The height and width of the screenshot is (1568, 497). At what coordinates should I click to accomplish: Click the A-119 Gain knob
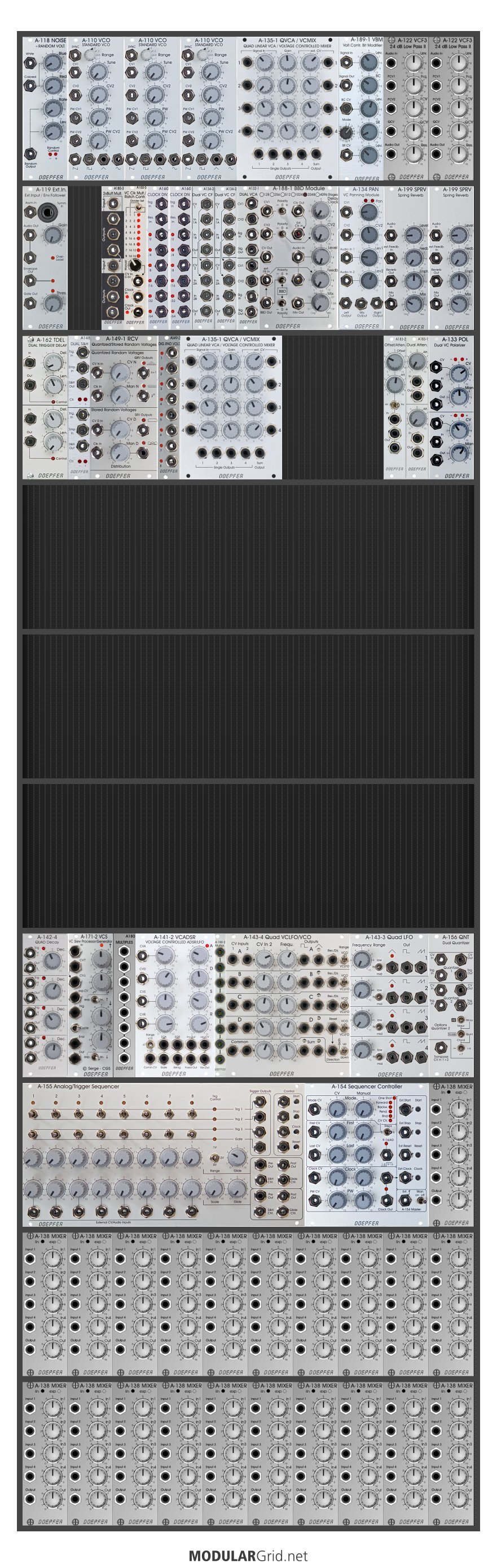point(53,236)
